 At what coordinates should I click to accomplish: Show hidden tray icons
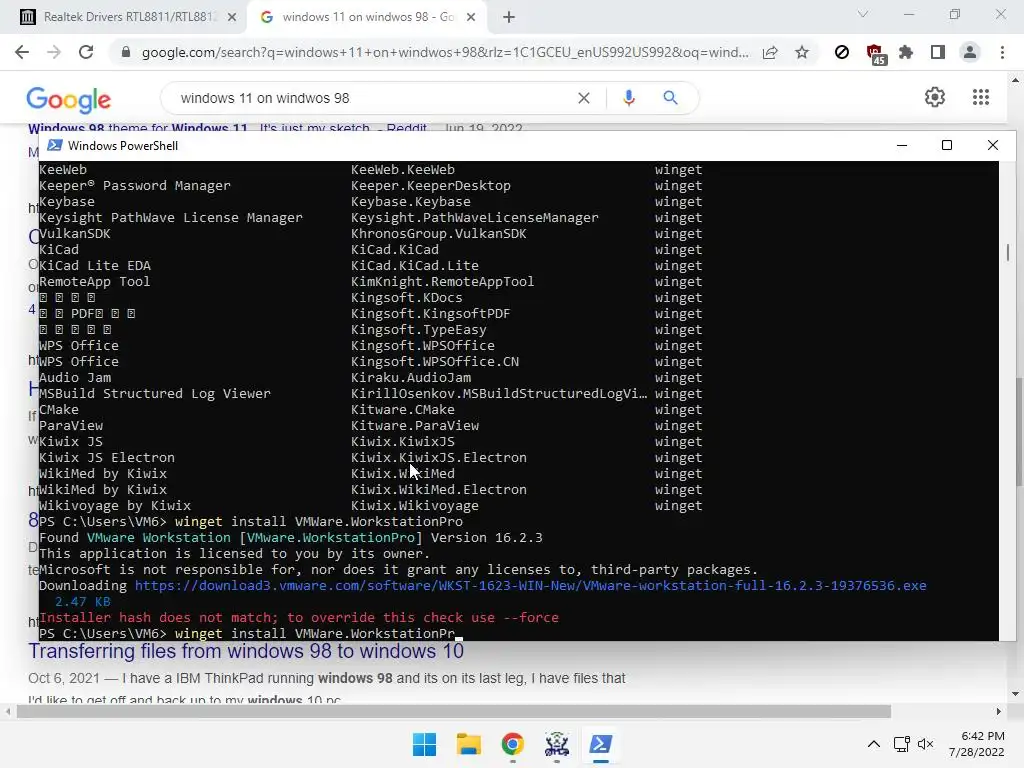[x=874, y=744]
